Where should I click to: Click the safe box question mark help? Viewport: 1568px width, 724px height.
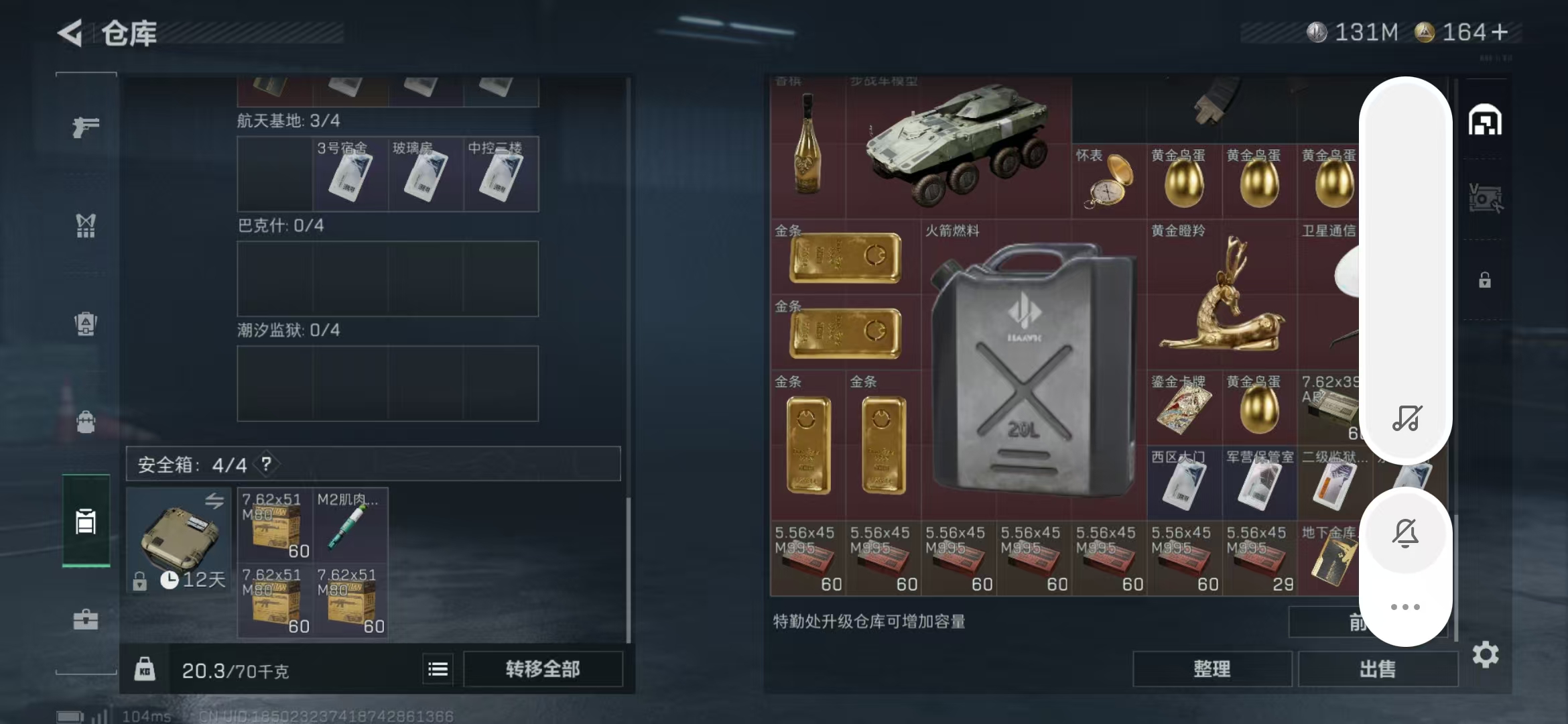[266, 464]
